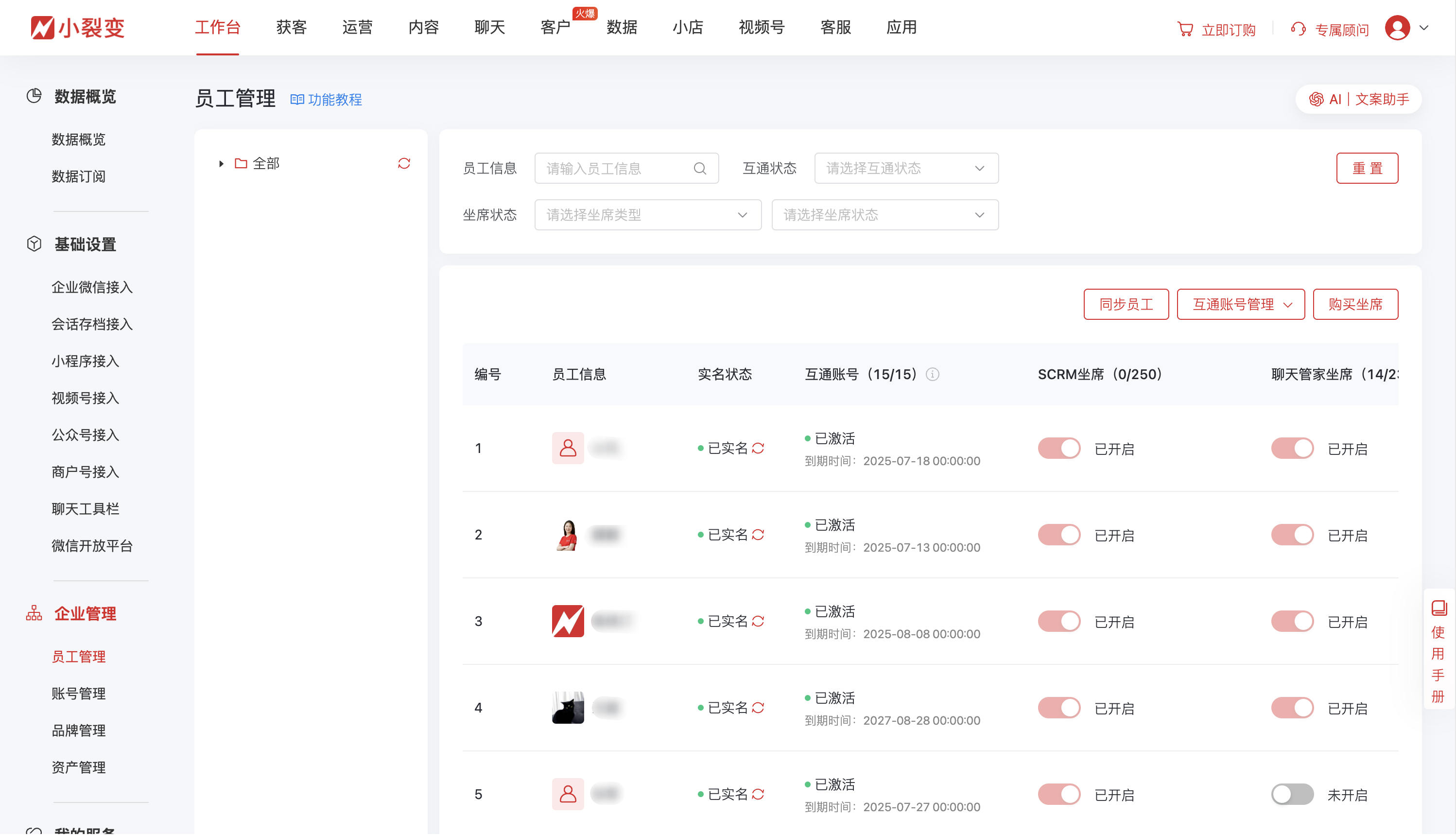Viewport: 1456px width, 835px height.
Task: Open 资产管理 in sidebar
Action: pyautogui.click(x=79, y=768)
